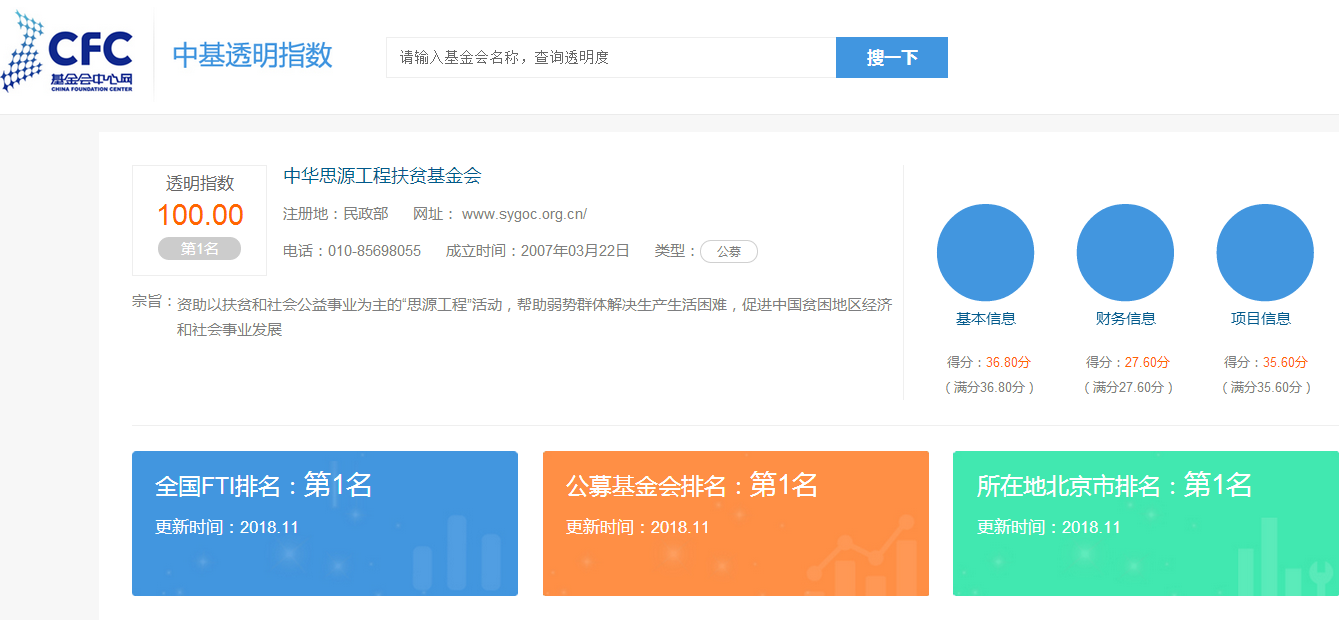
Task: Open 中华思源工程扶贫基金会 foundation name
Action: pos(383,176)
